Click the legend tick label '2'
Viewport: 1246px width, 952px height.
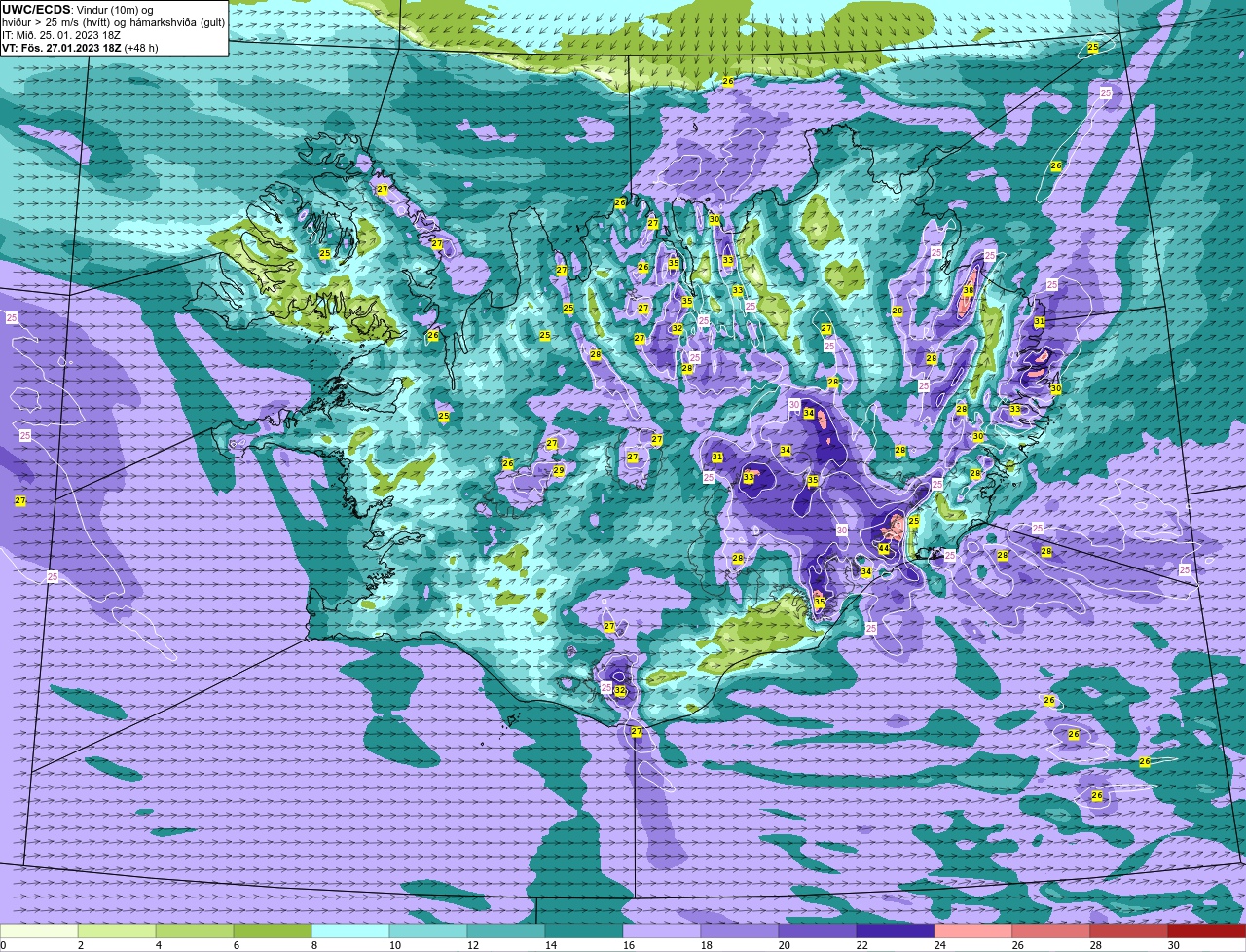pos(80,945)
